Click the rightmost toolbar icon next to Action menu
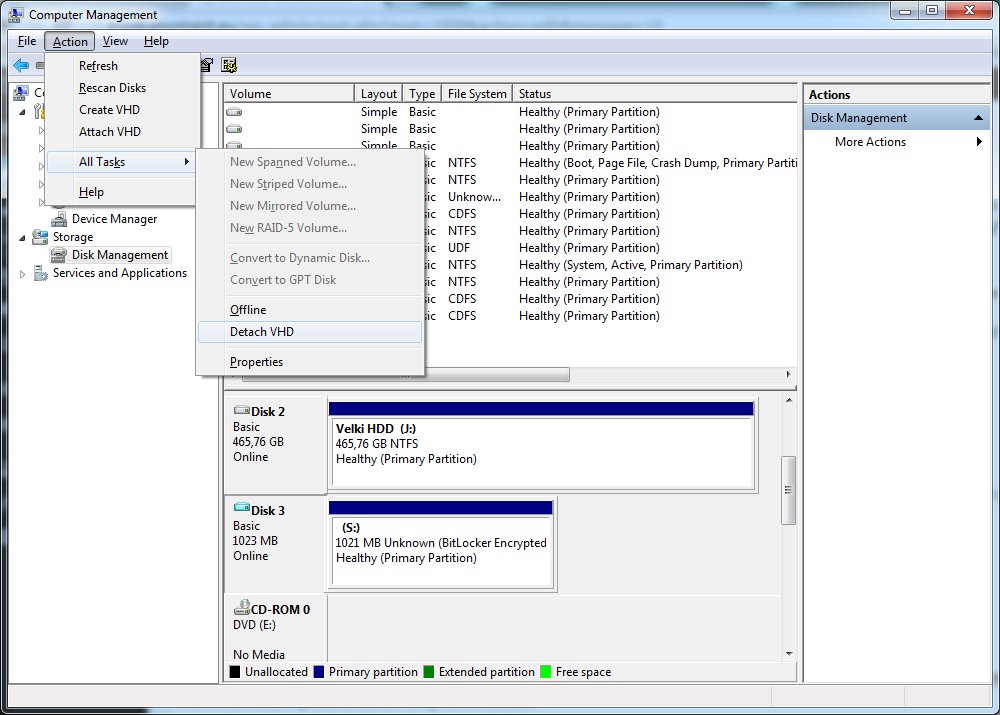 pyautogui.click(x=229, y=65)
